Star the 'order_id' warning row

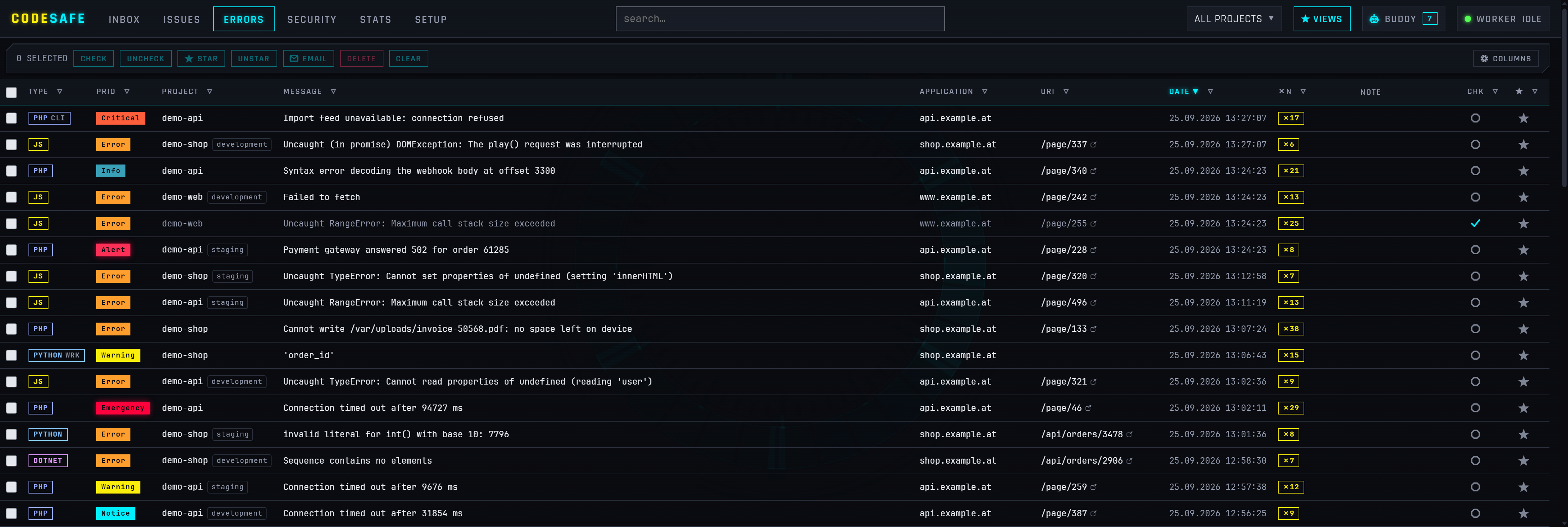coord(1523,355)
